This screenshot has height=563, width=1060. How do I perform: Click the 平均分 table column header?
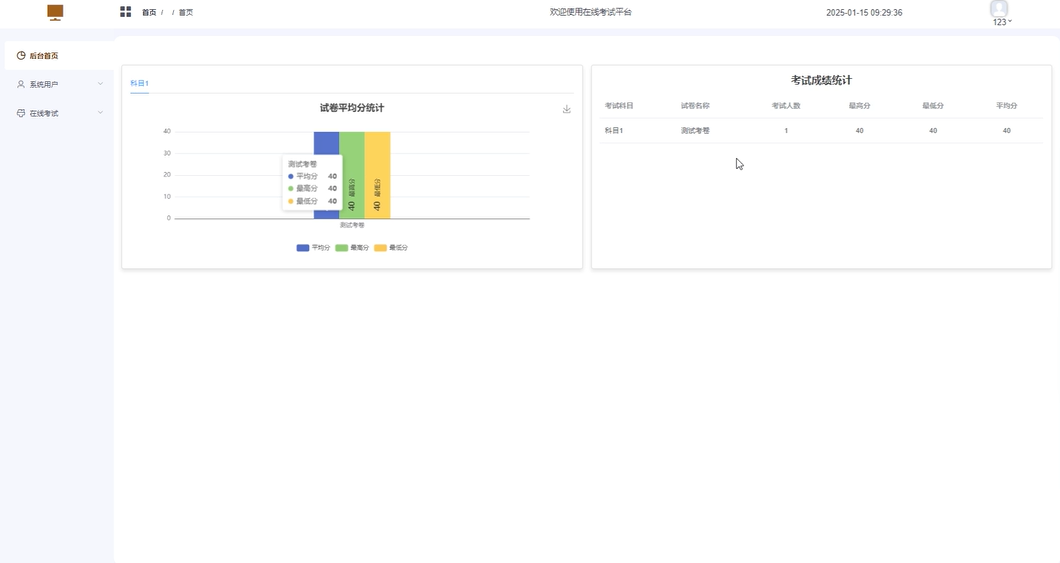1007,106
